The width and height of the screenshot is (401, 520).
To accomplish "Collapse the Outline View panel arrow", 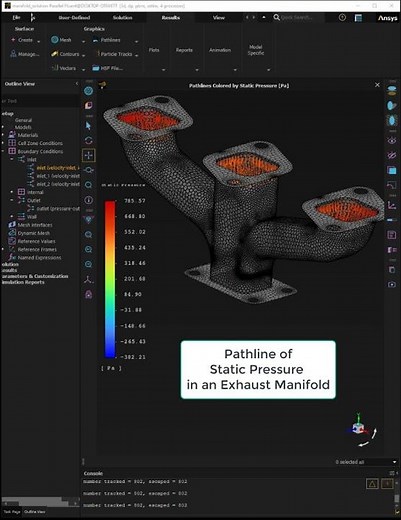I will click(x=77, y=84).
